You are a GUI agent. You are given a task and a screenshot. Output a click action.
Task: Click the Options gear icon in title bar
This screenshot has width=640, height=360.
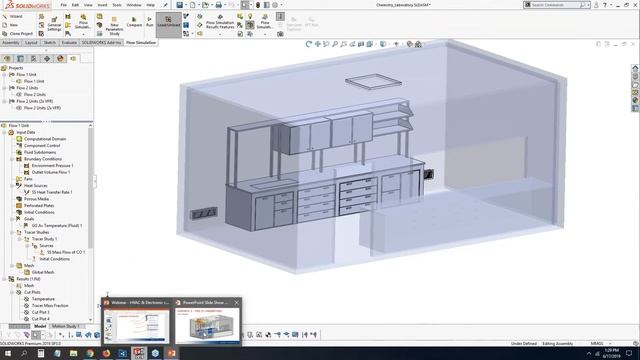275,5
